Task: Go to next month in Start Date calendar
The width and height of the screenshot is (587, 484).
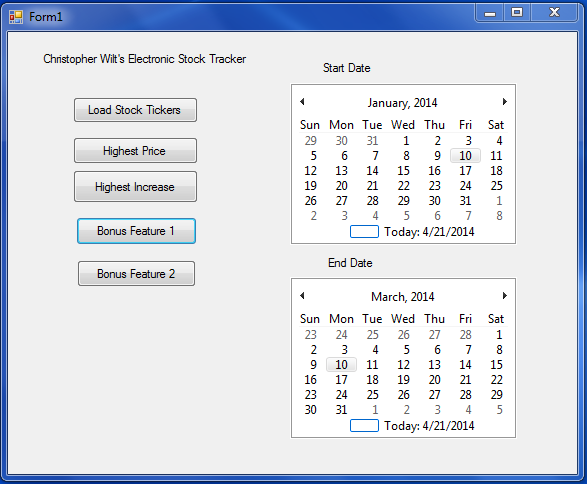Action: tap(504, 101)
